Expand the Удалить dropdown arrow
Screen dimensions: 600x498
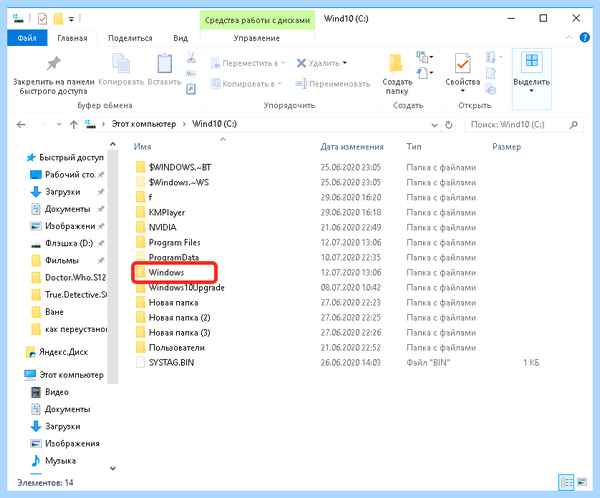(345, 63)
